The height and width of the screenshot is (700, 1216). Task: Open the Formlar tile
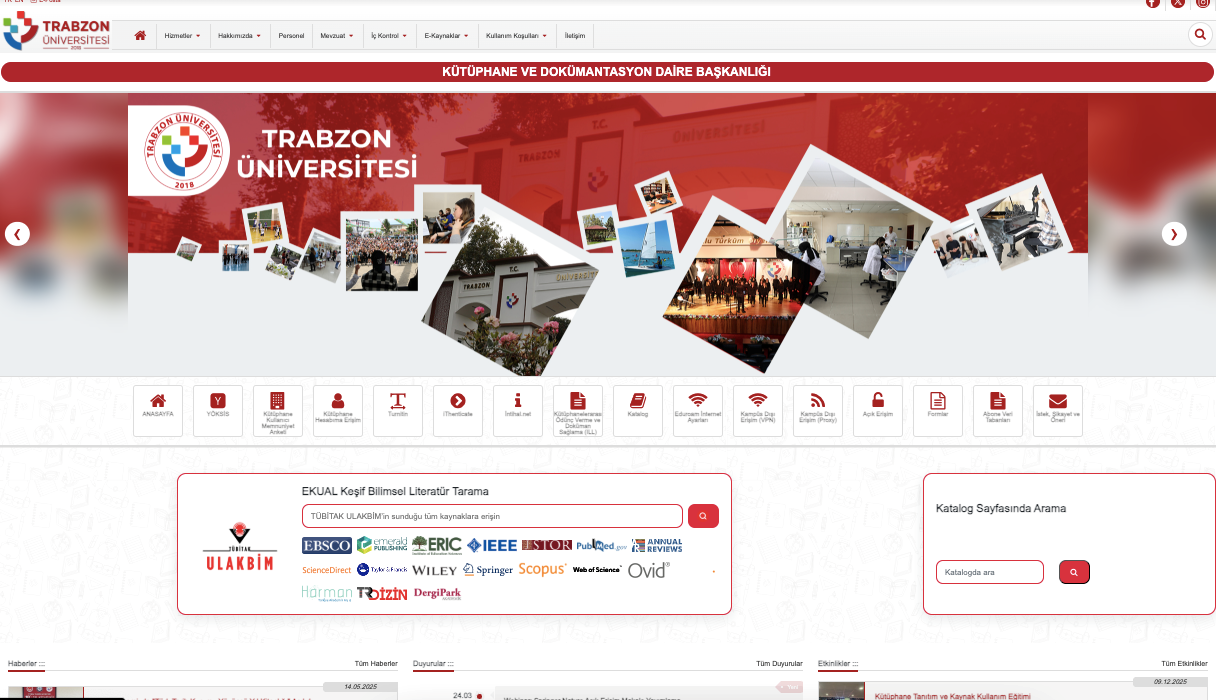[938, 411]
